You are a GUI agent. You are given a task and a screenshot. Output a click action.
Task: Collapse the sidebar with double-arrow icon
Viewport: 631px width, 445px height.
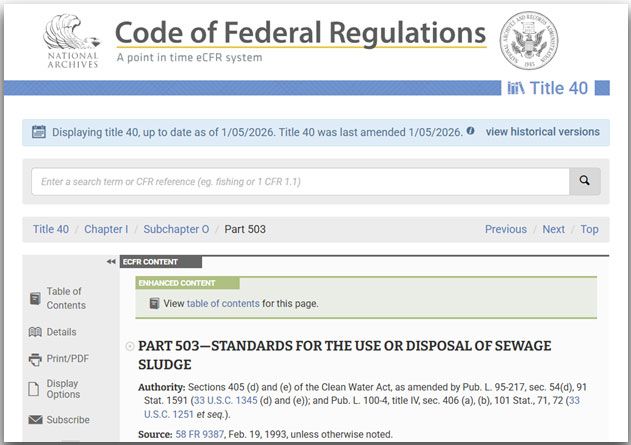111,262
